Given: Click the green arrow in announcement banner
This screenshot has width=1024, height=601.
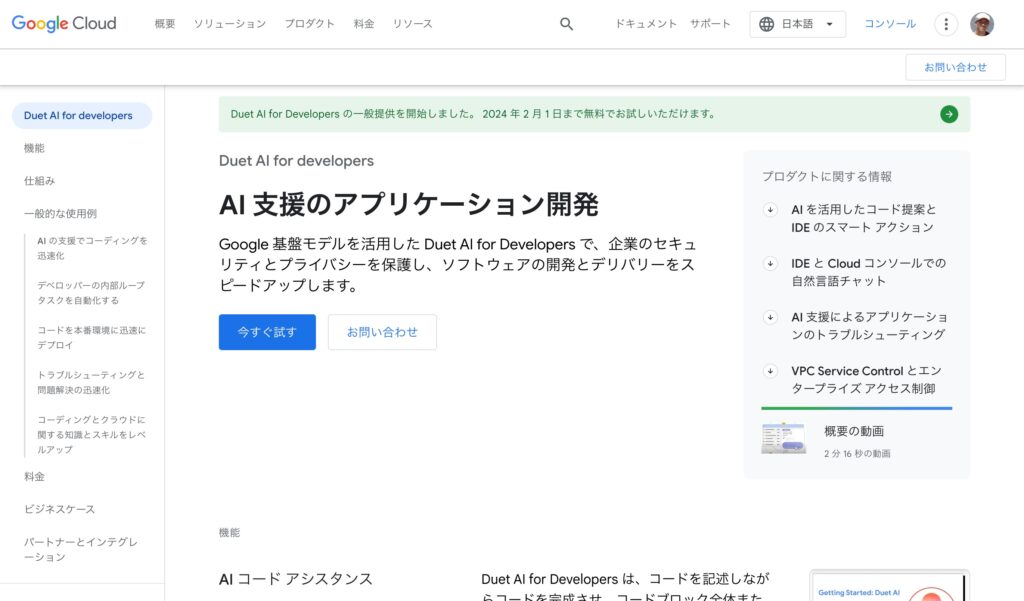Looking at the screenshot, I should click(948, 114).
